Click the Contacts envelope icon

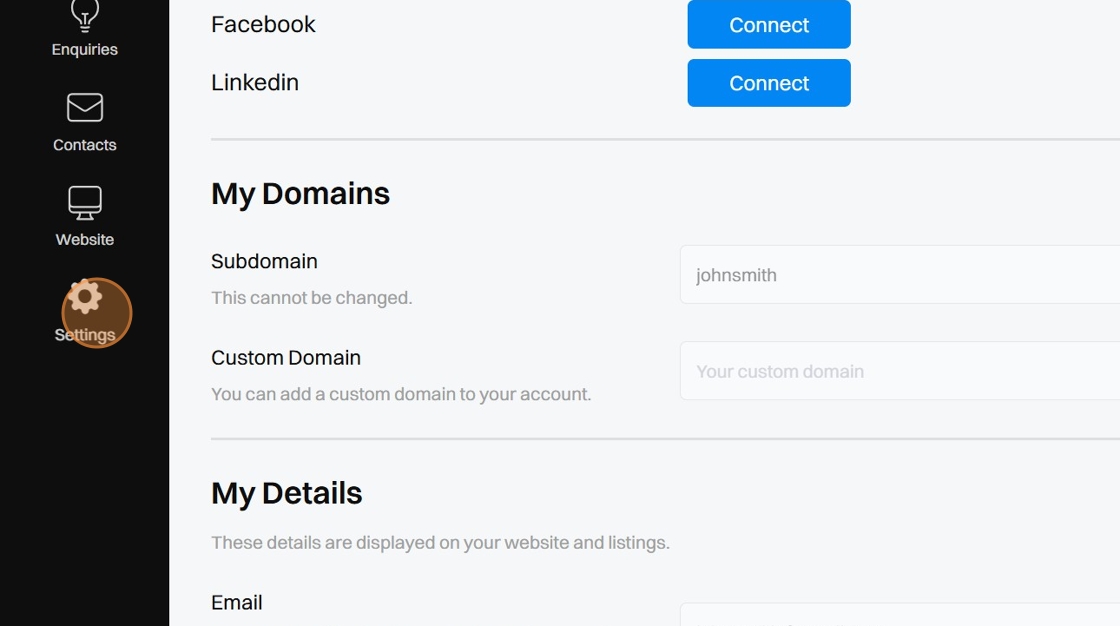[x=85, y=107]
